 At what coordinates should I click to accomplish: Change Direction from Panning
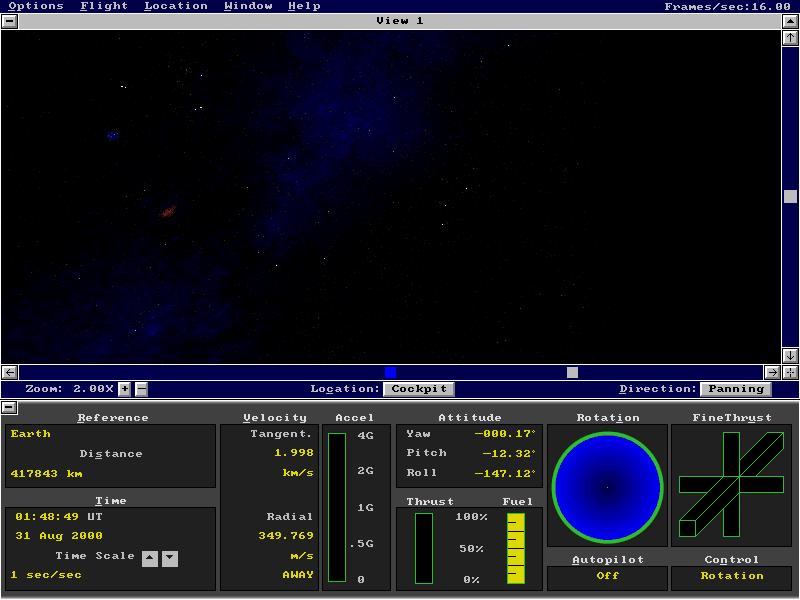click(x=736, y=389)
